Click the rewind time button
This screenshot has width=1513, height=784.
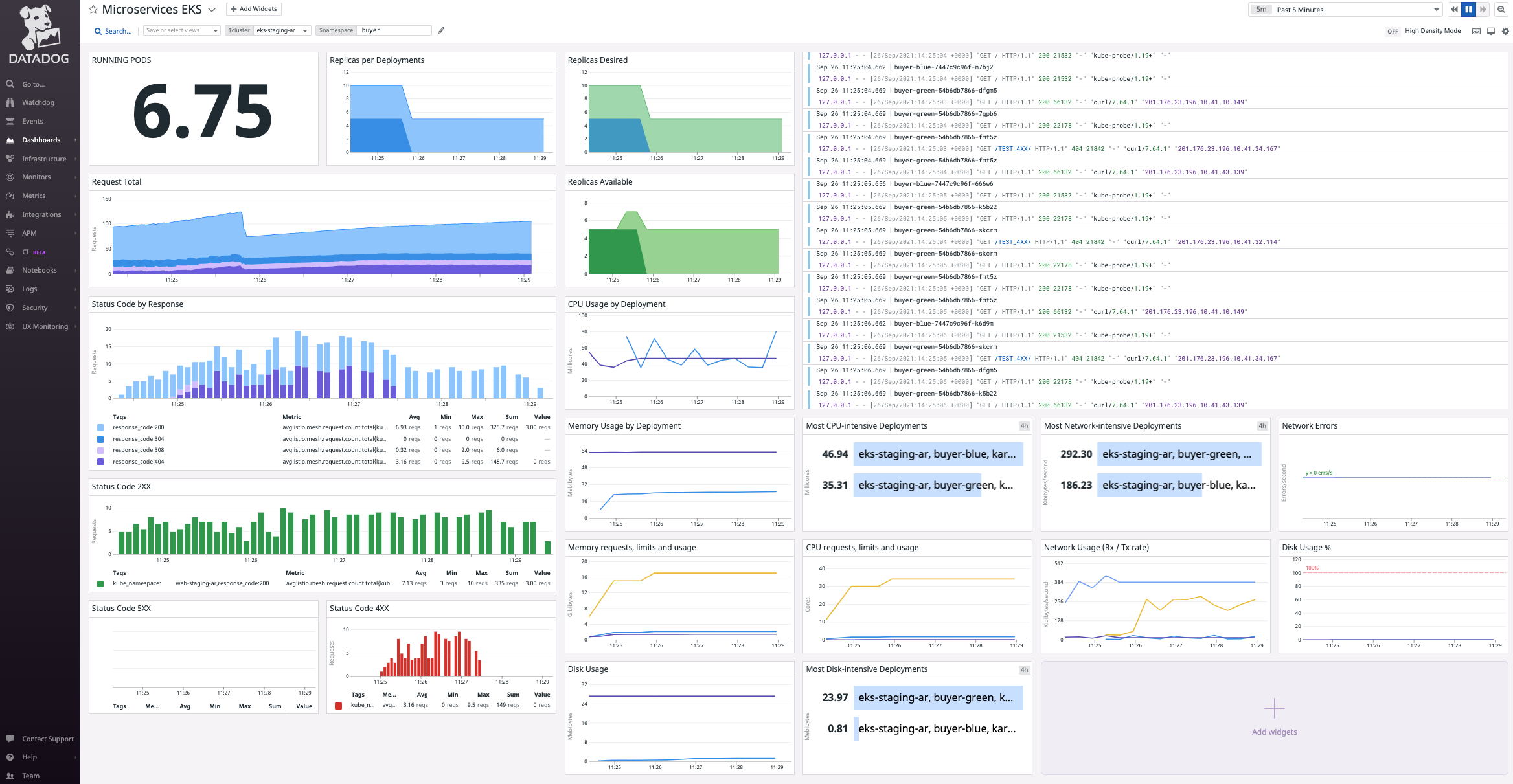coord(1454,10)
